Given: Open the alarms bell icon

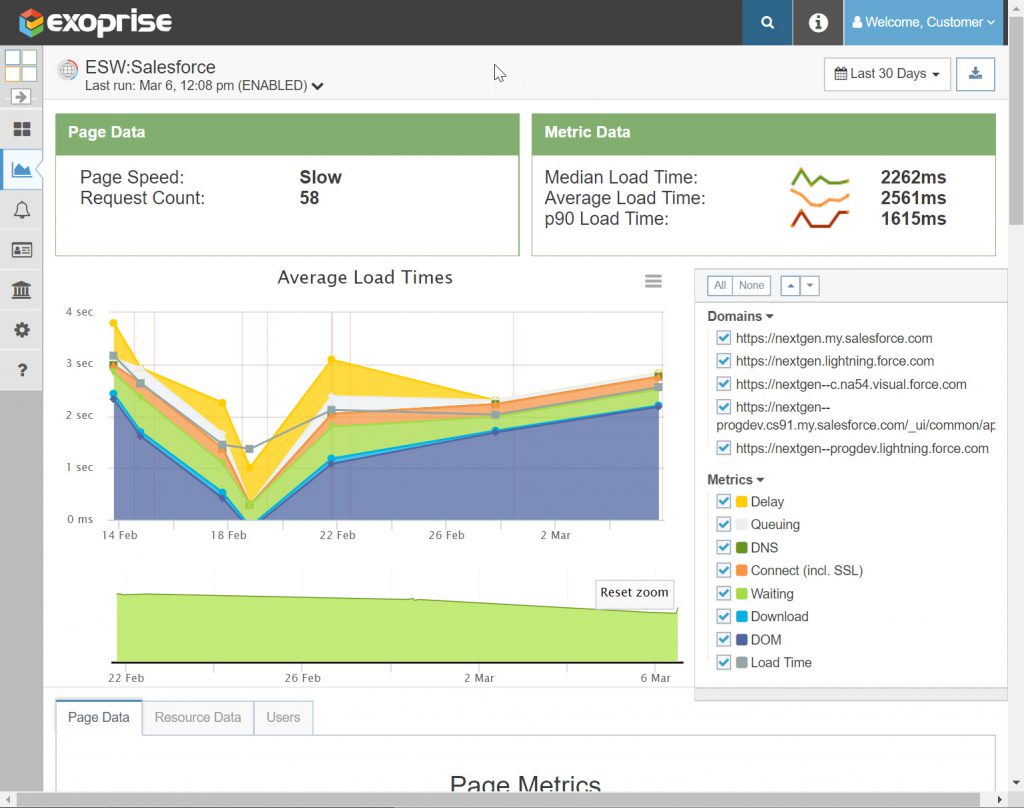Looking at the screenshot, I should click(x=22, y=210).
